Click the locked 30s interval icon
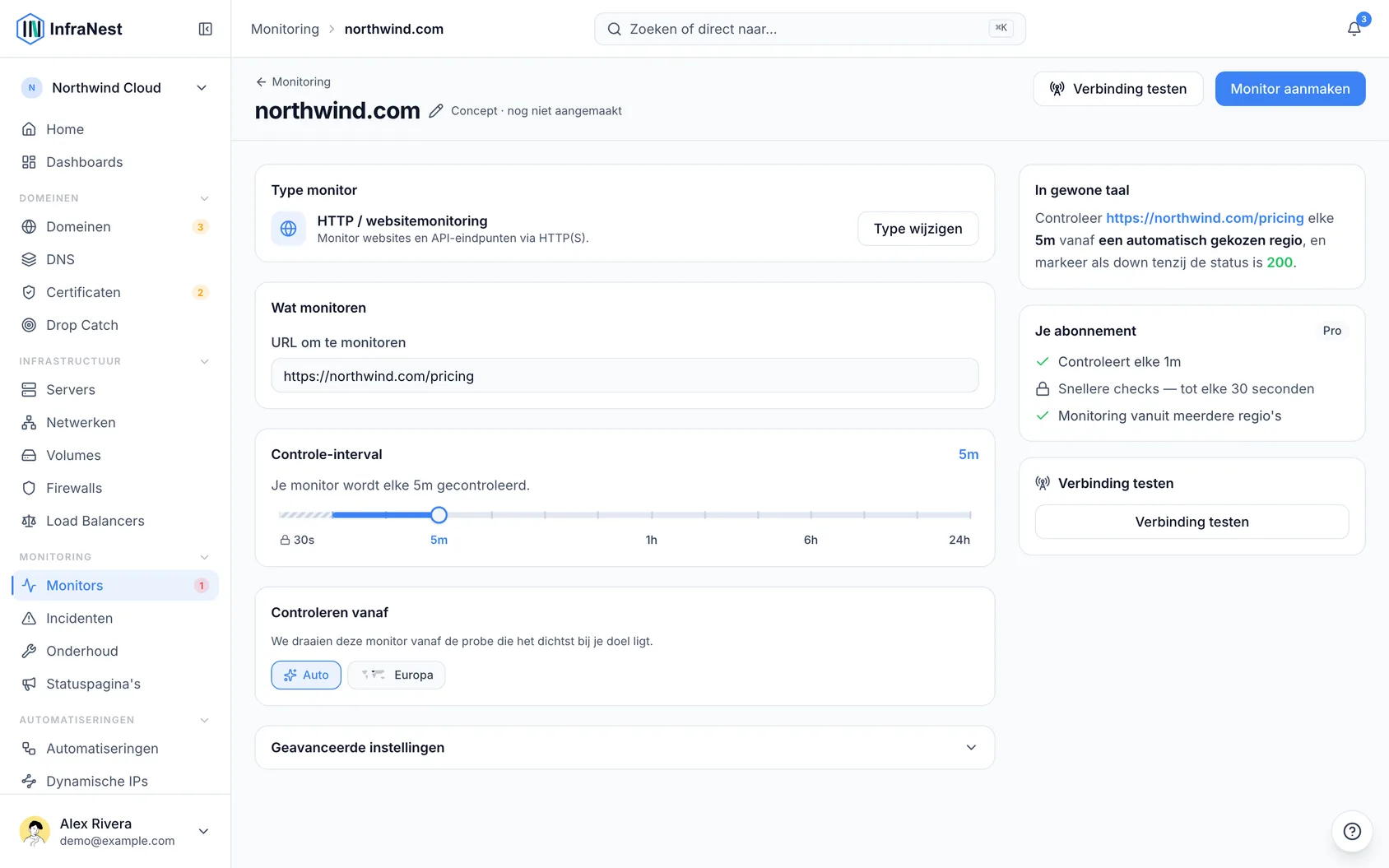This screenshot has width=1389, height=868. pyautogui.click(x=285, y=540)
